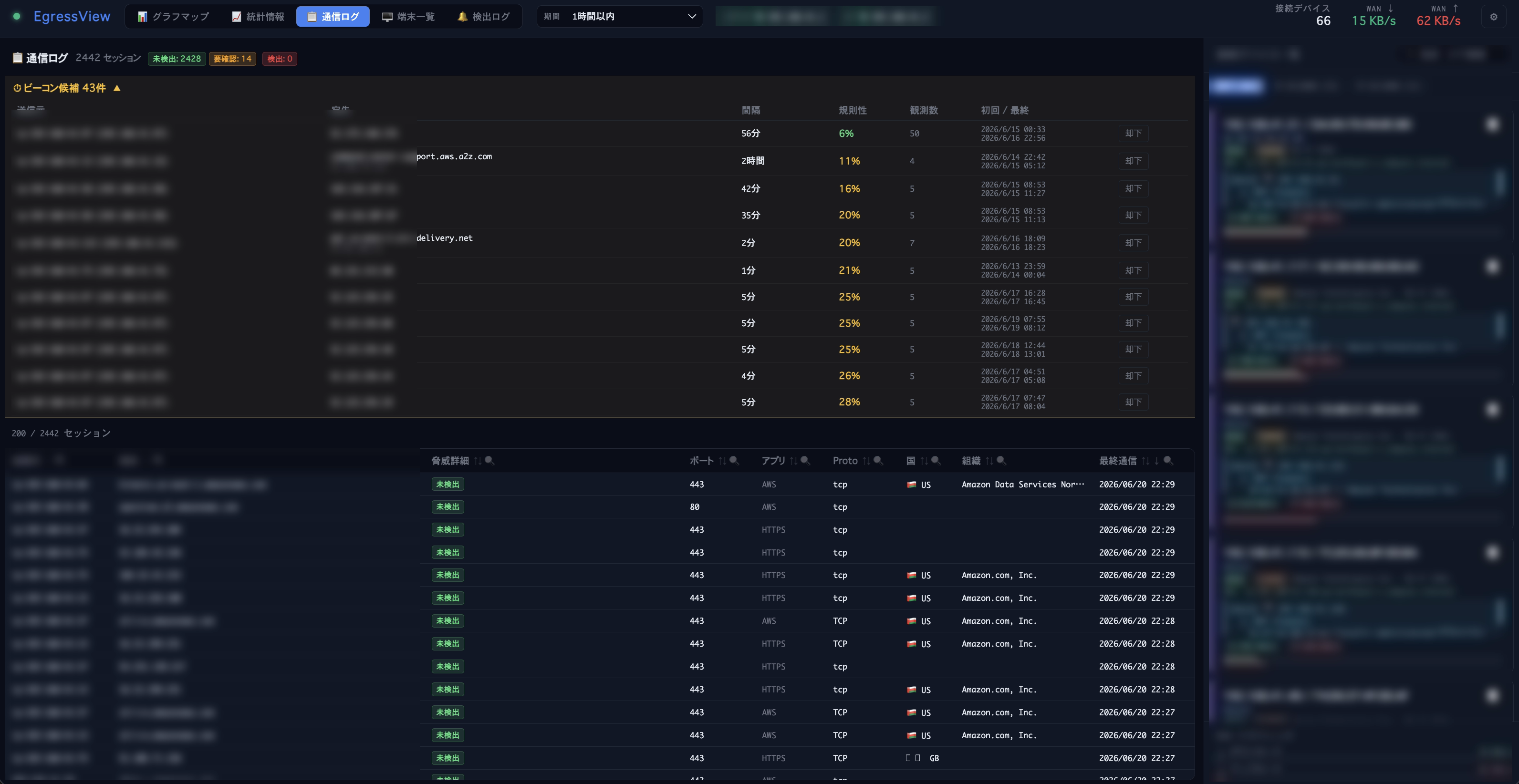Click the 観測数 column header
Viewport: 1519px width, 784px height.
924,110
